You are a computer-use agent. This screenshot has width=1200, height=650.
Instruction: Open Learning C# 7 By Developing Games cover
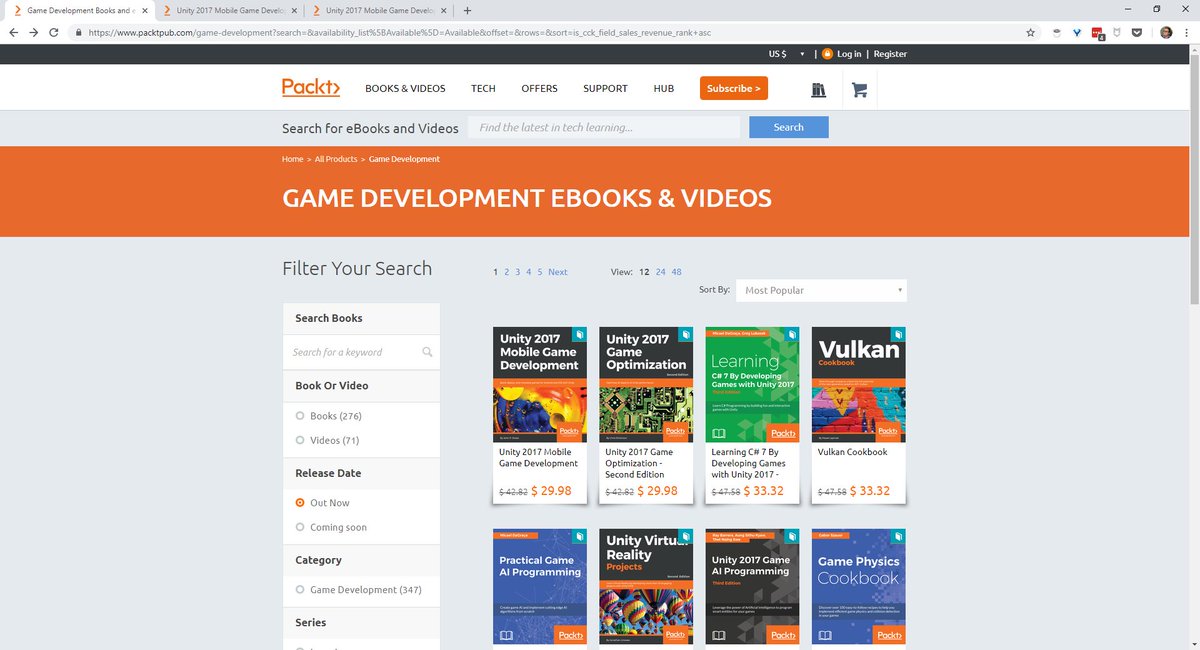(x=752, y=384)
